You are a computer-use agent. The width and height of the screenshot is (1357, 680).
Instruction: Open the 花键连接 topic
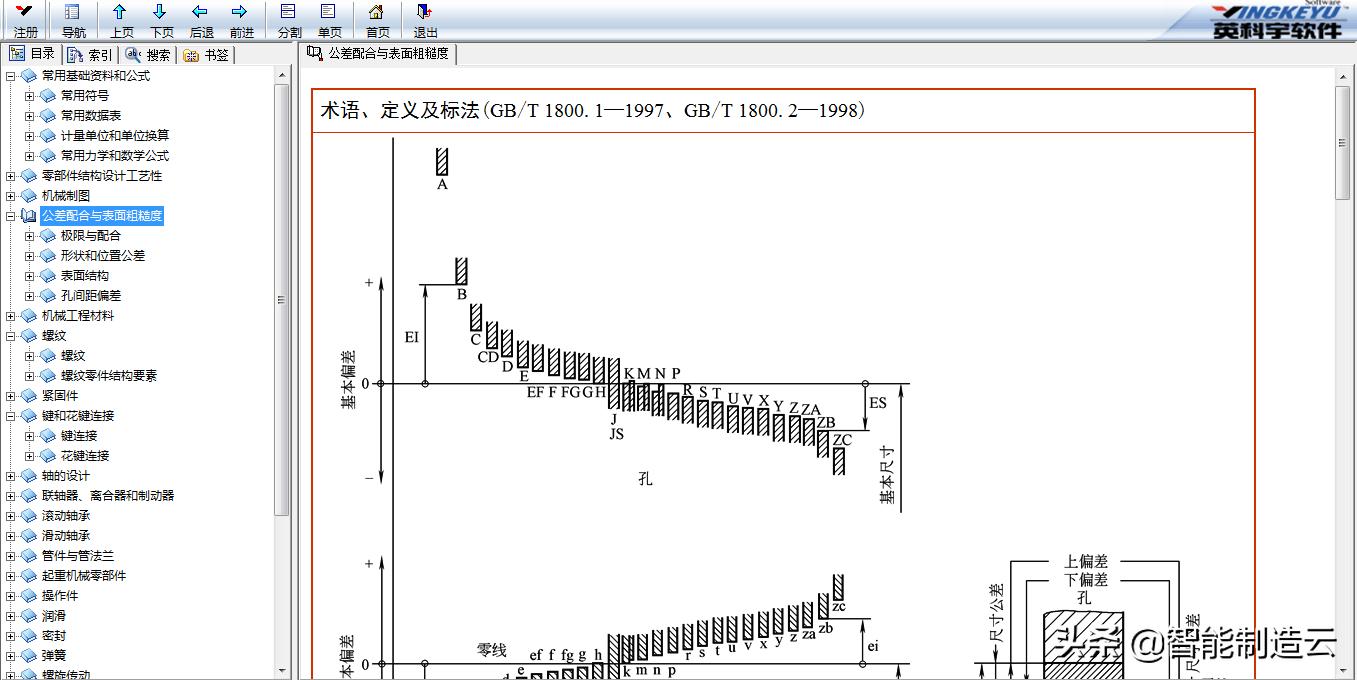click(85, 456)
